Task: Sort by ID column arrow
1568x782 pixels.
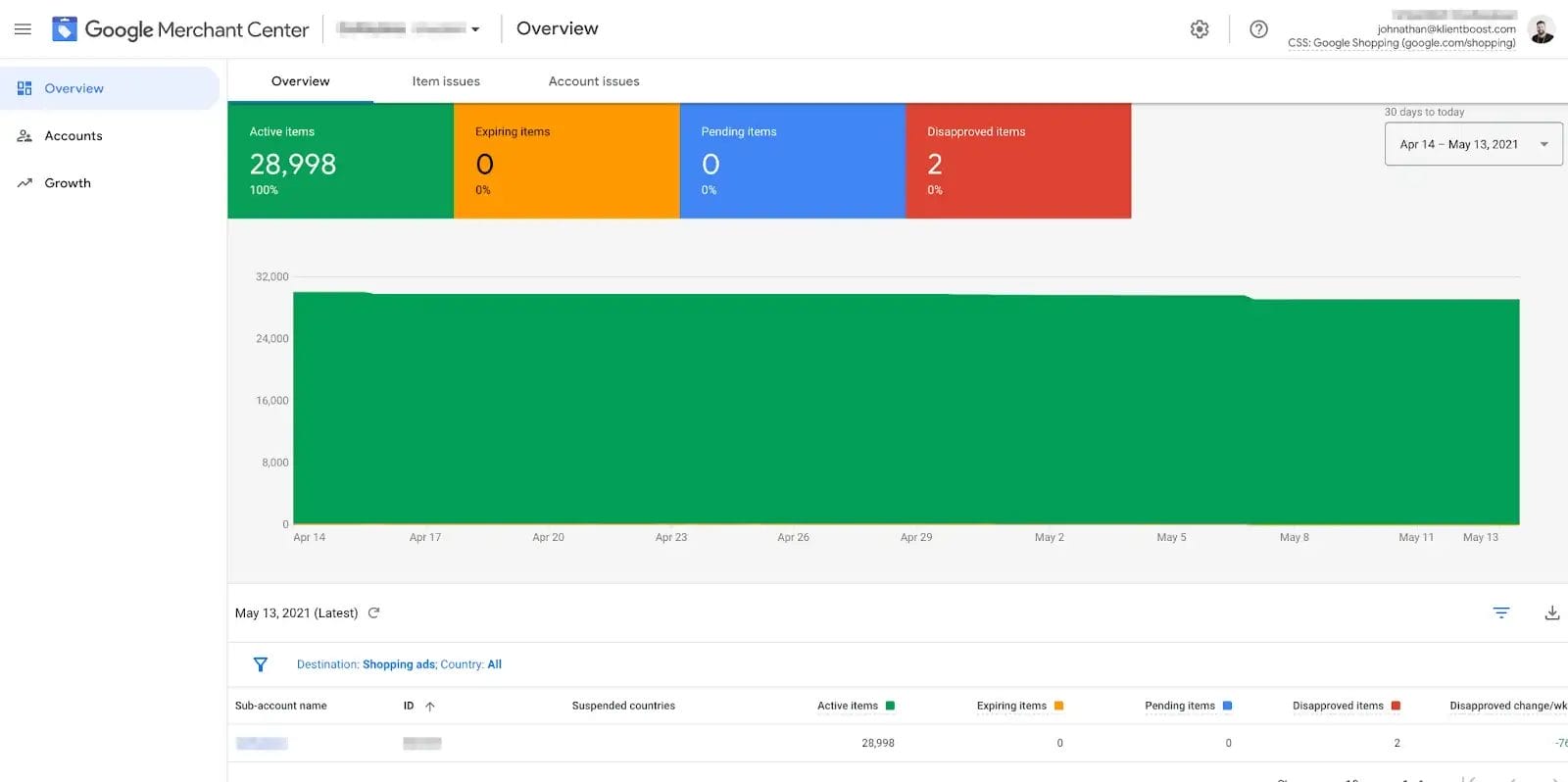Action: click(x=429, y=707)
